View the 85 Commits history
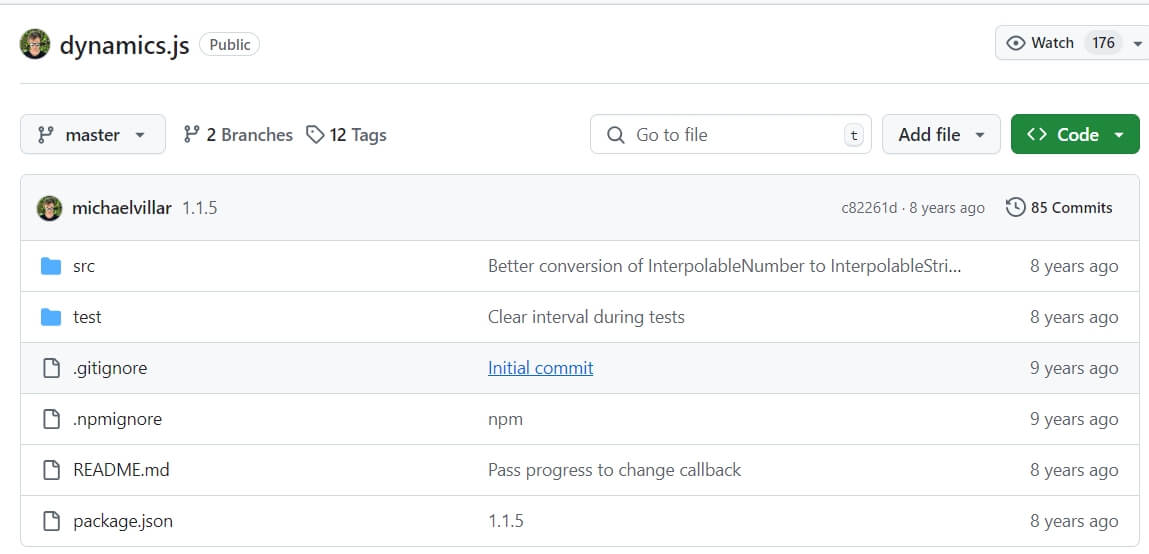This screenshot has height=554, width=1149. [x=1059, y=208]
